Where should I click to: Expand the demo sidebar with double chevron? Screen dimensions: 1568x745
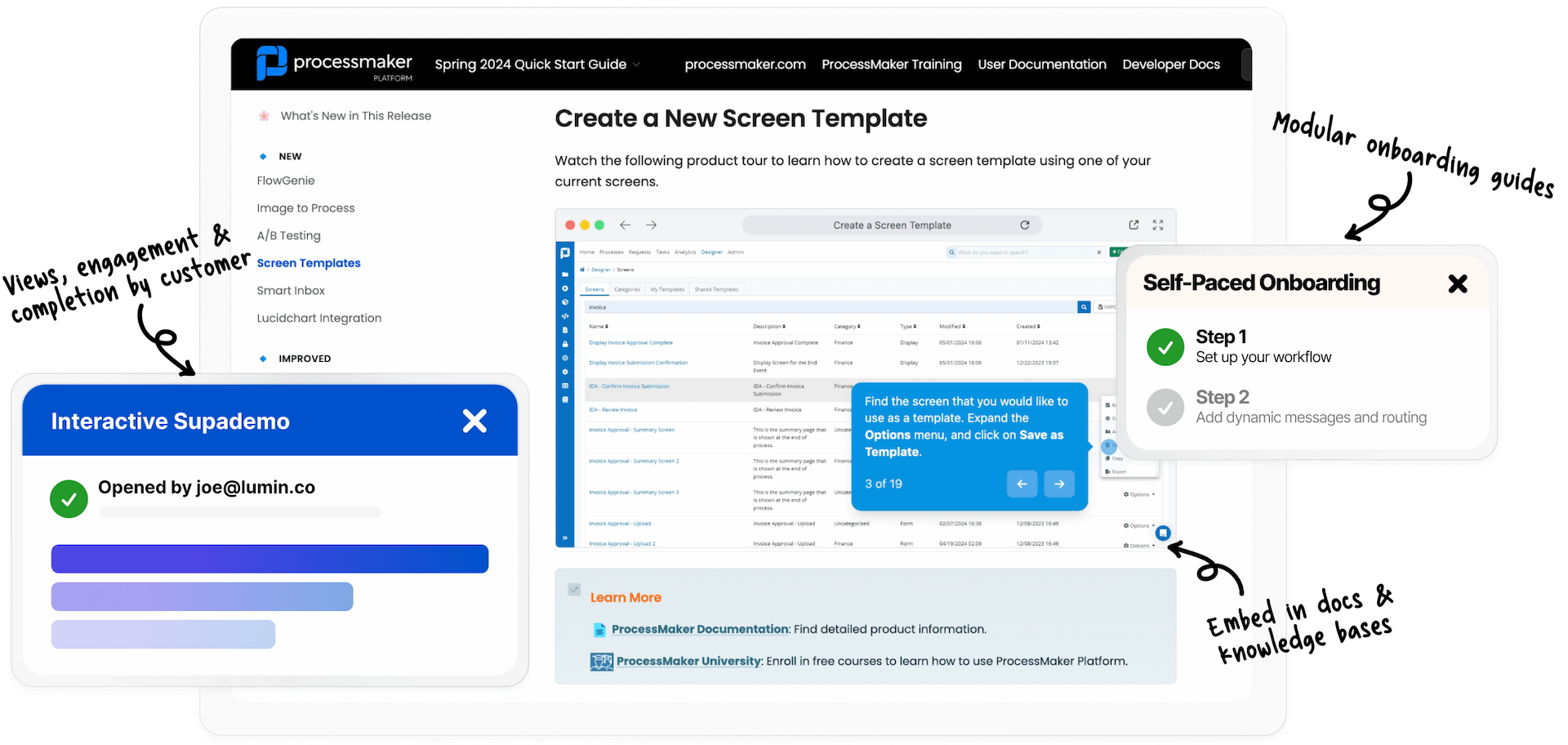(x=565, y=538)
